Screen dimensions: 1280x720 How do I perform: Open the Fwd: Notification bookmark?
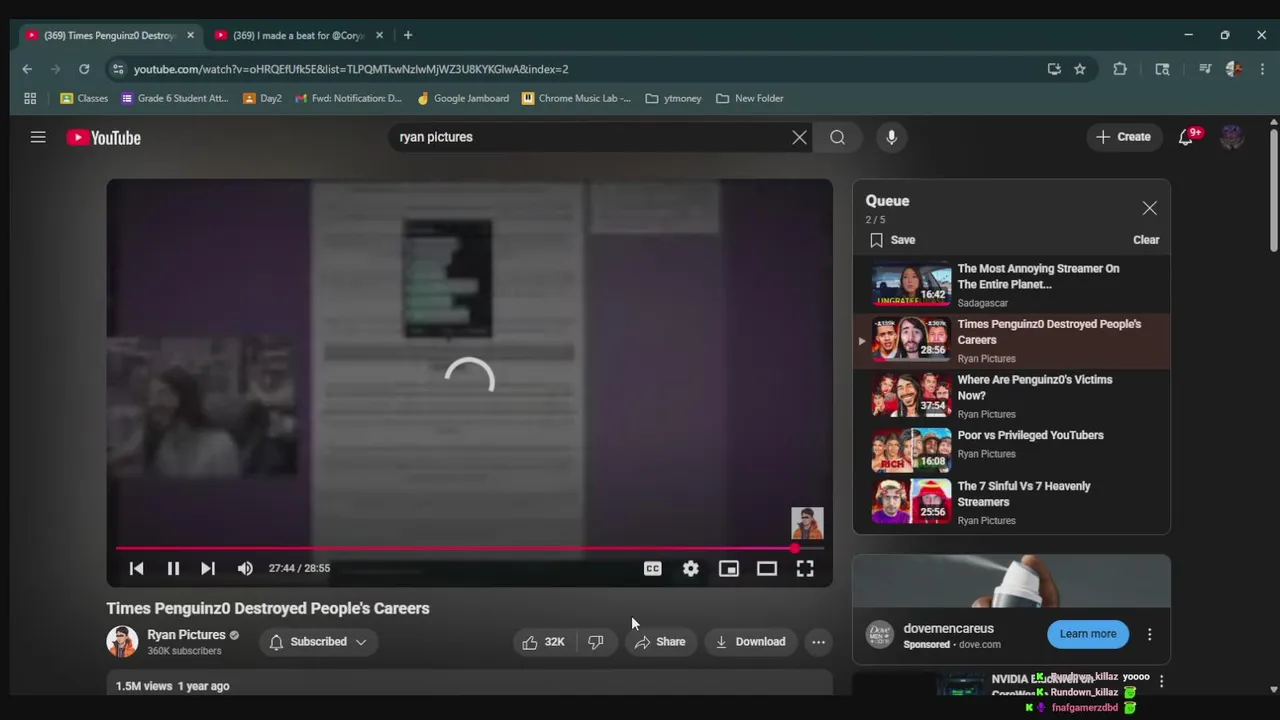tap(348, 98)
